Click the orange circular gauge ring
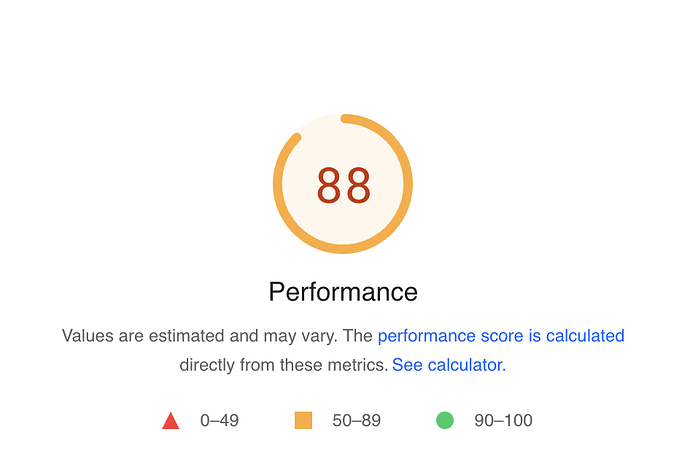The height and width of the screenshot is (466, 690). click(277, 185)
